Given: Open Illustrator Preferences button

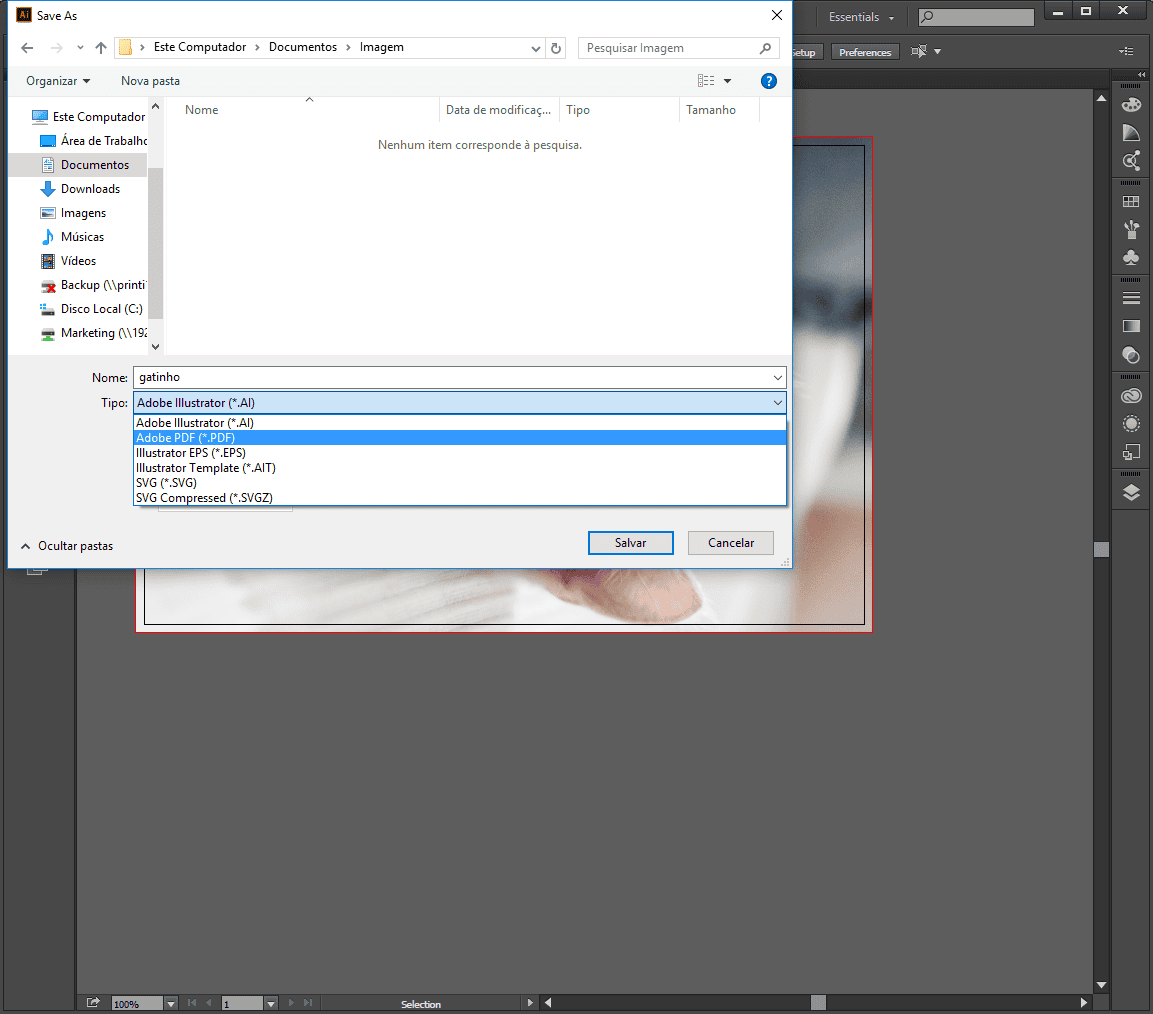Looking at the screenshot, I should pyautogui.click(x=865, y=52).
